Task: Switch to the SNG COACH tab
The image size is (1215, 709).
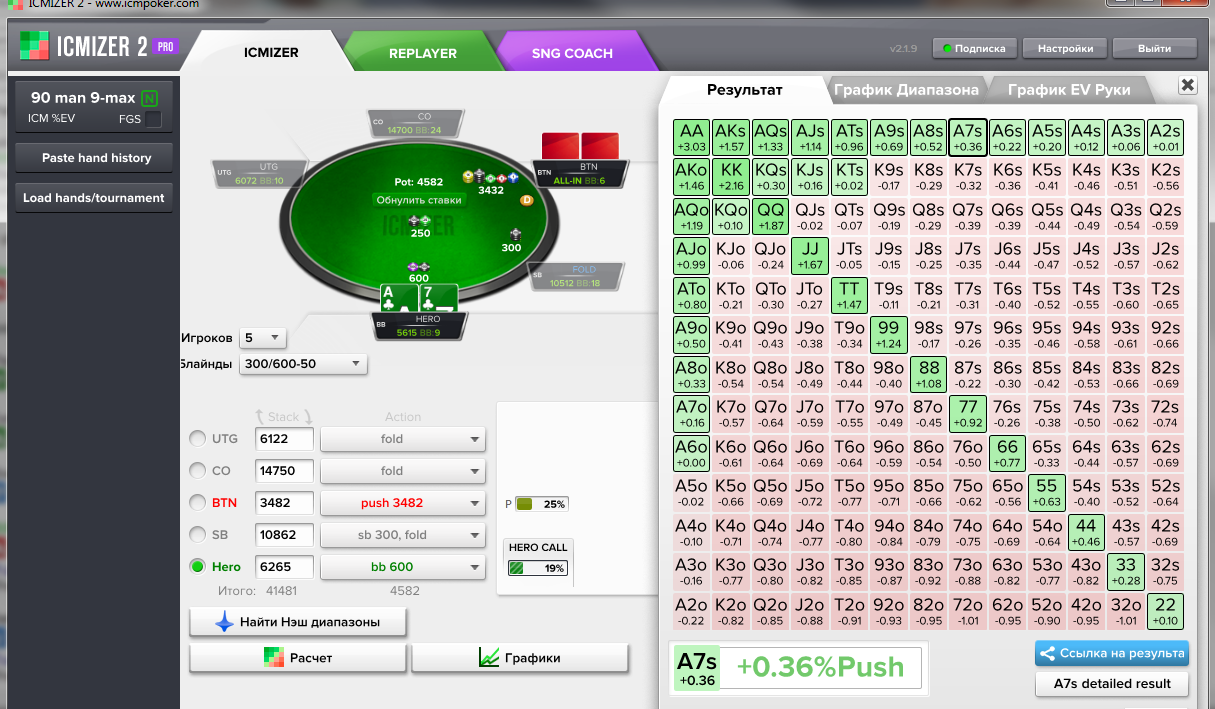Action: click(573, 53)
